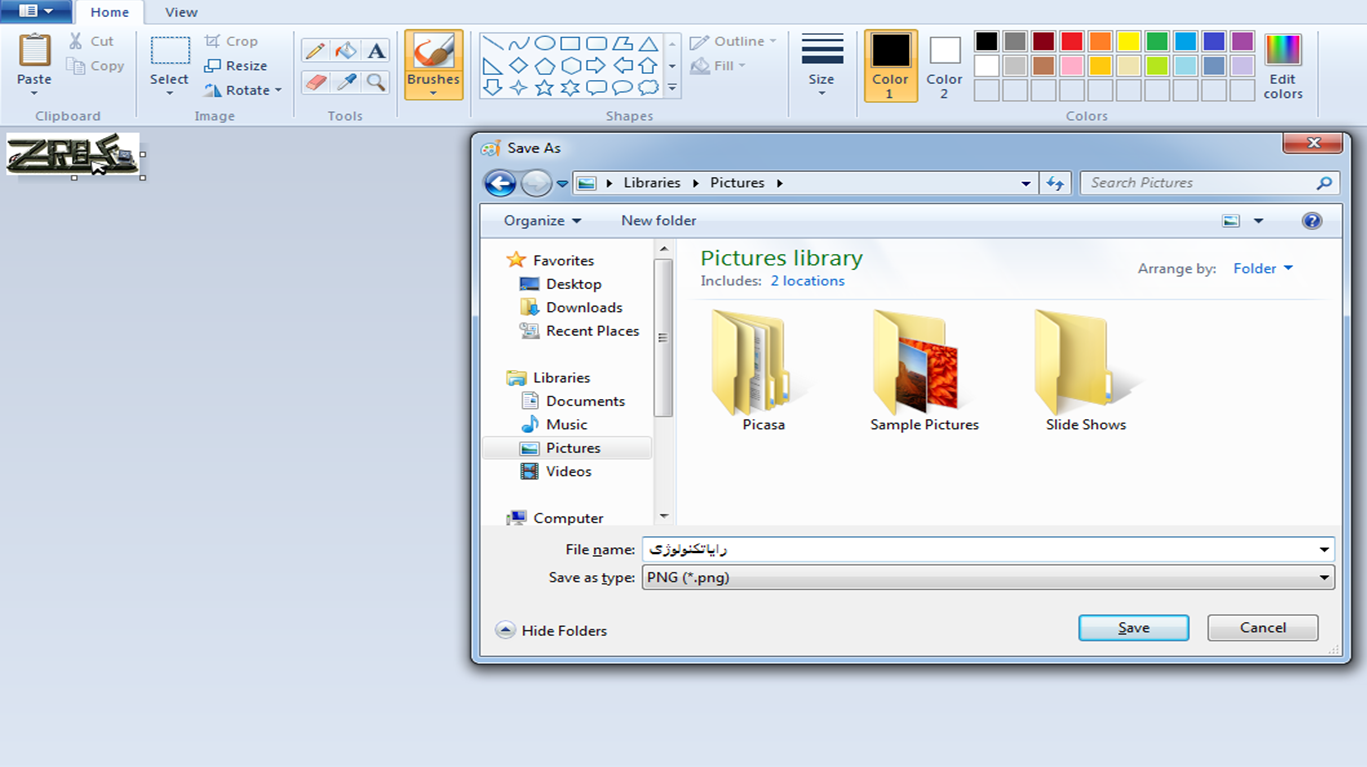Open the 2 locations link
Screen dimensions: 1367x767
807,281
